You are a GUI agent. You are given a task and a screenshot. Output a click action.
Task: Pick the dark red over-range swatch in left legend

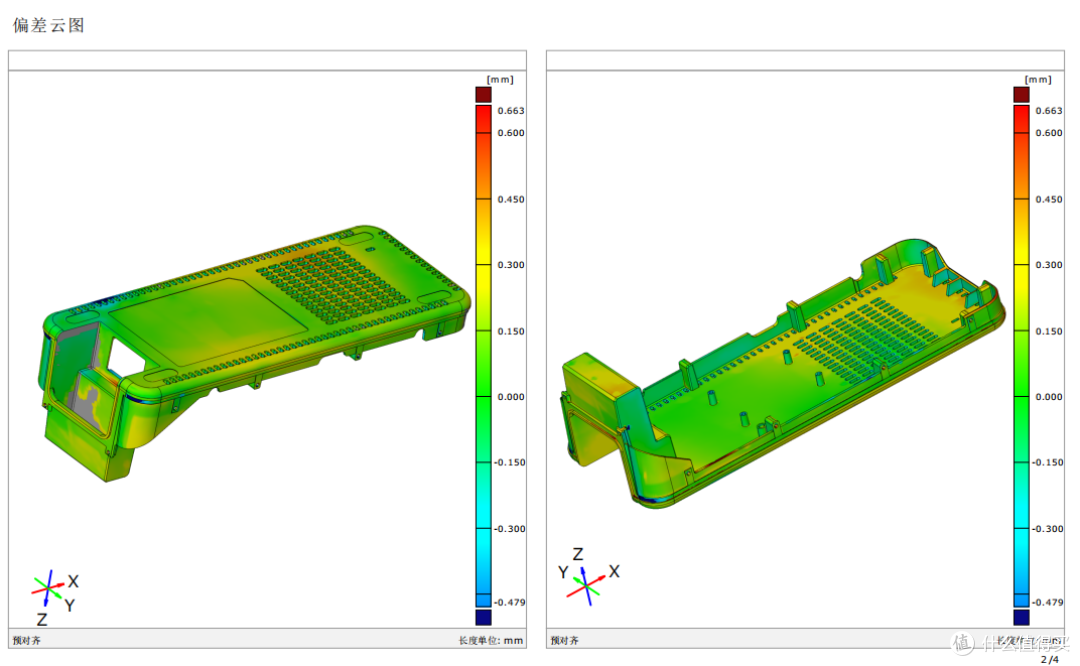[x=484, y=94]
